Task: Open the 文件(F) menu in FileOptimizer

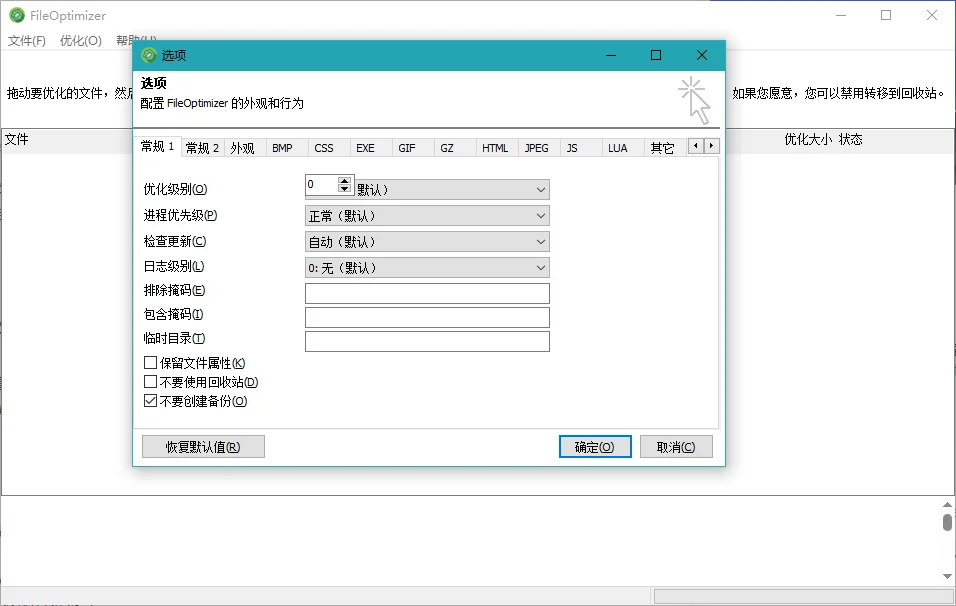Action: point(27,41)
